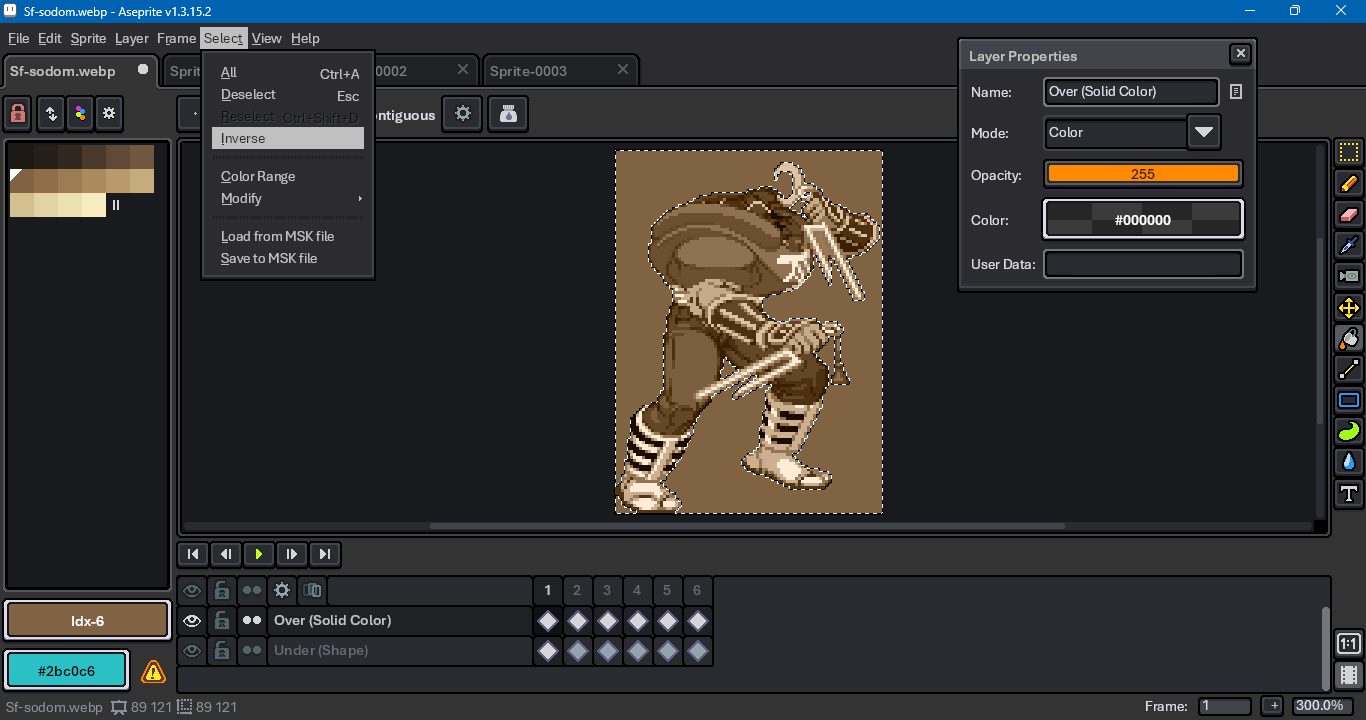
Task: Click the Idx-6 foreground color swatch
Action: click(x=87, y=621)
